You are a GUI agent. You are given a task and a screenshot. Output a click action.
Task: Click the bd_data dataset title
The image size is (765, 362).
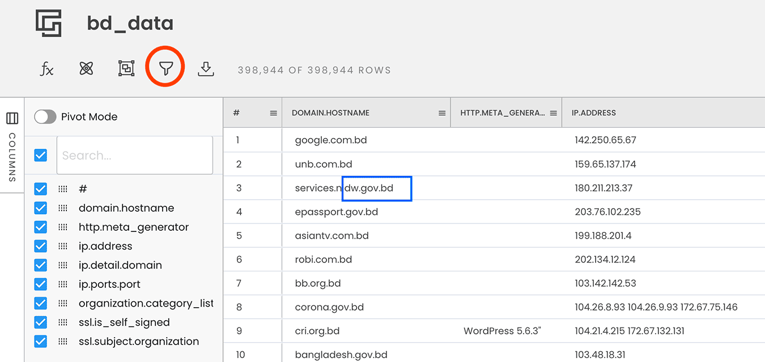130,23
